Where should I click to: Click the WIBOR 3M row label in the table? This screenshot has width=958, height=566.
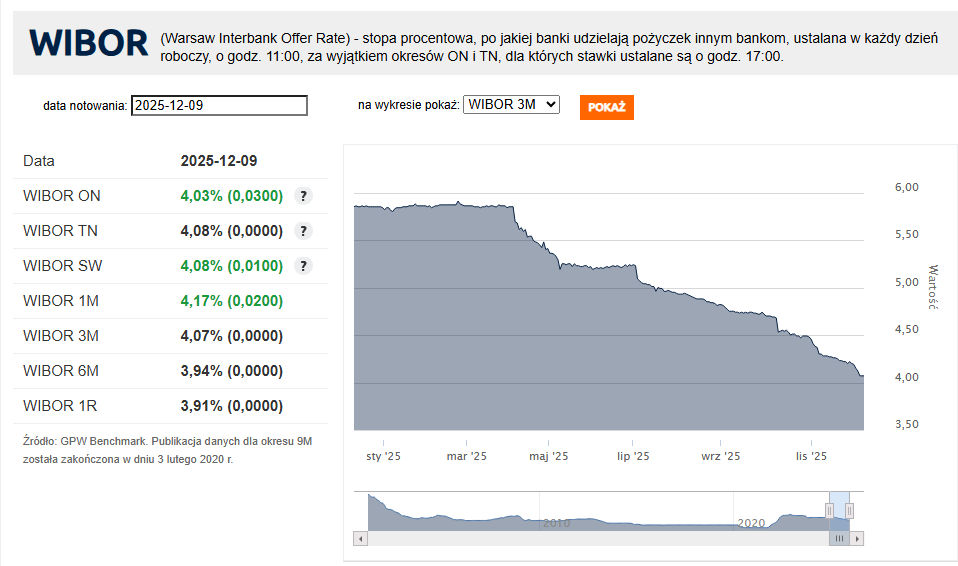[61, 336]
